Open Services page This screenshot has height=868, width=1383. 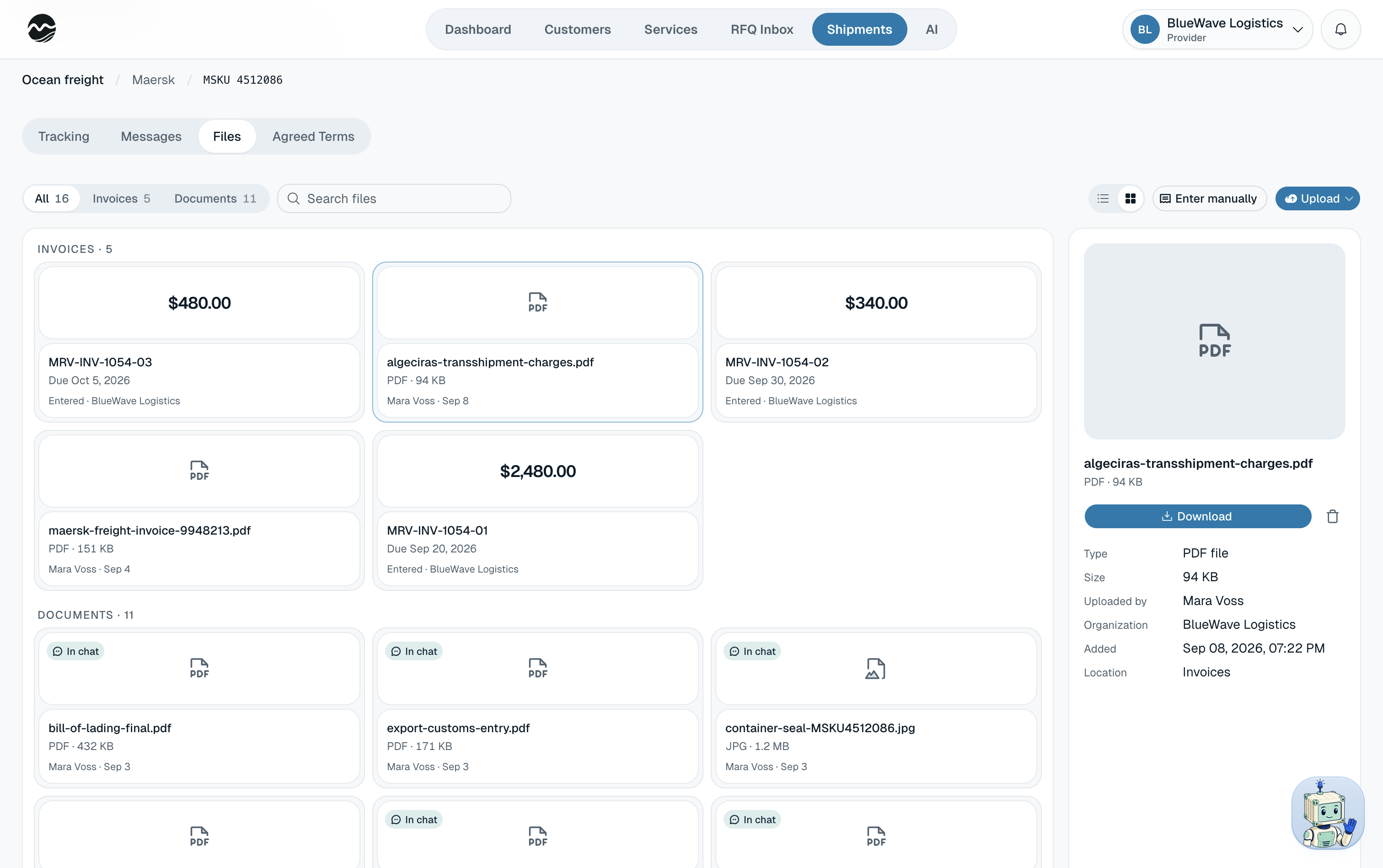coord(670,29)
